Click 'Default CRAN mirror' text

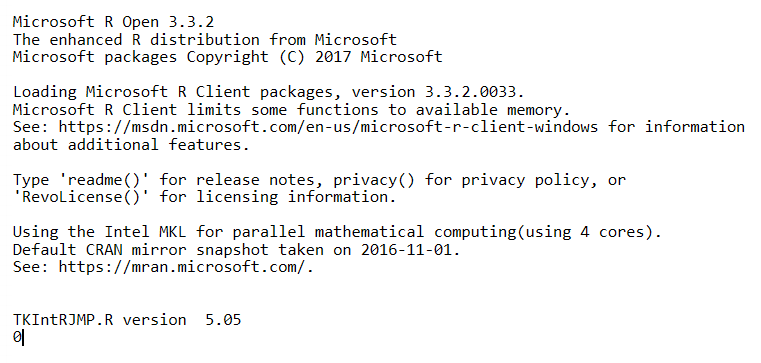(x=99, y=250)
